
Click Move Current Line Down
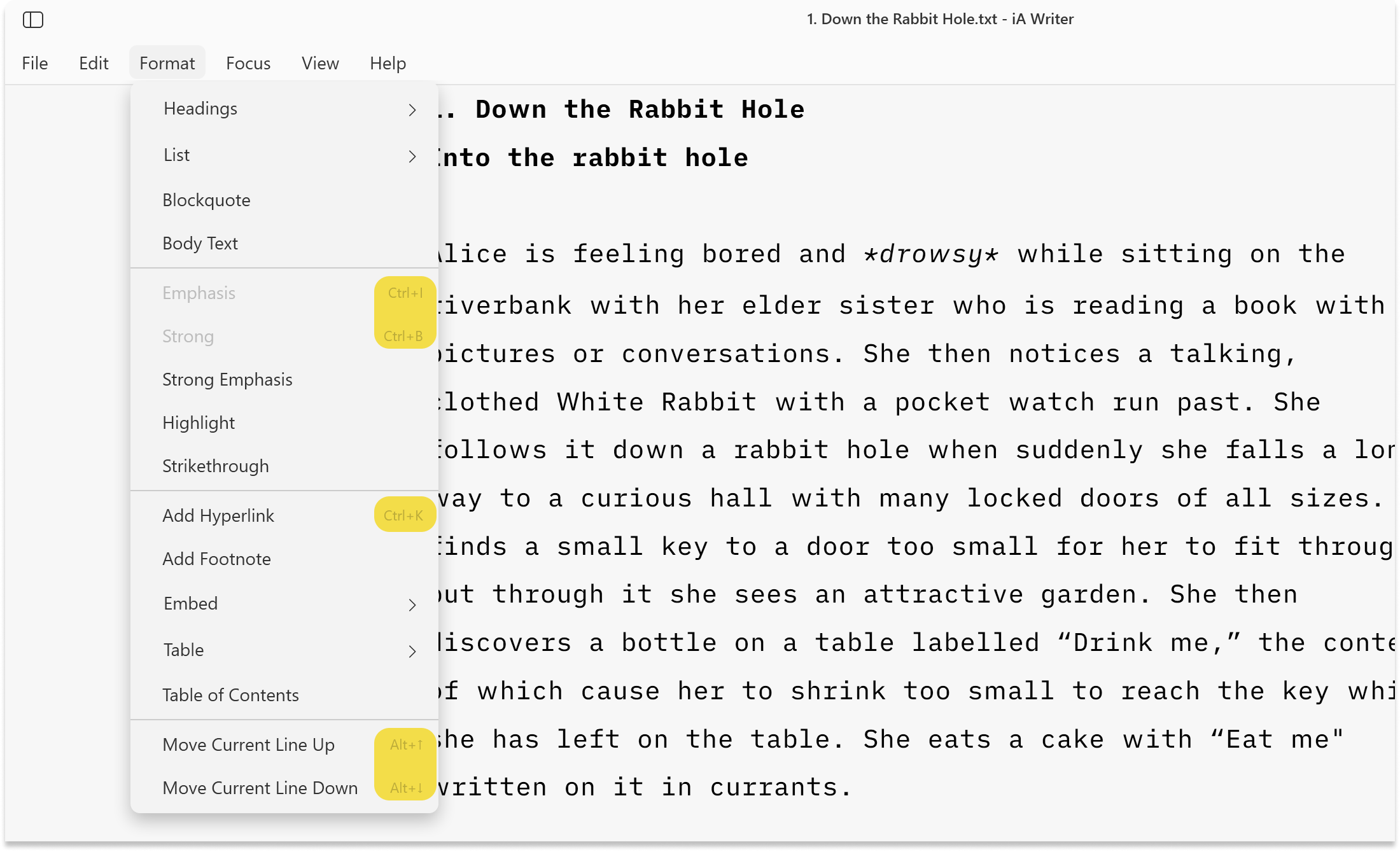coord(259,788)
